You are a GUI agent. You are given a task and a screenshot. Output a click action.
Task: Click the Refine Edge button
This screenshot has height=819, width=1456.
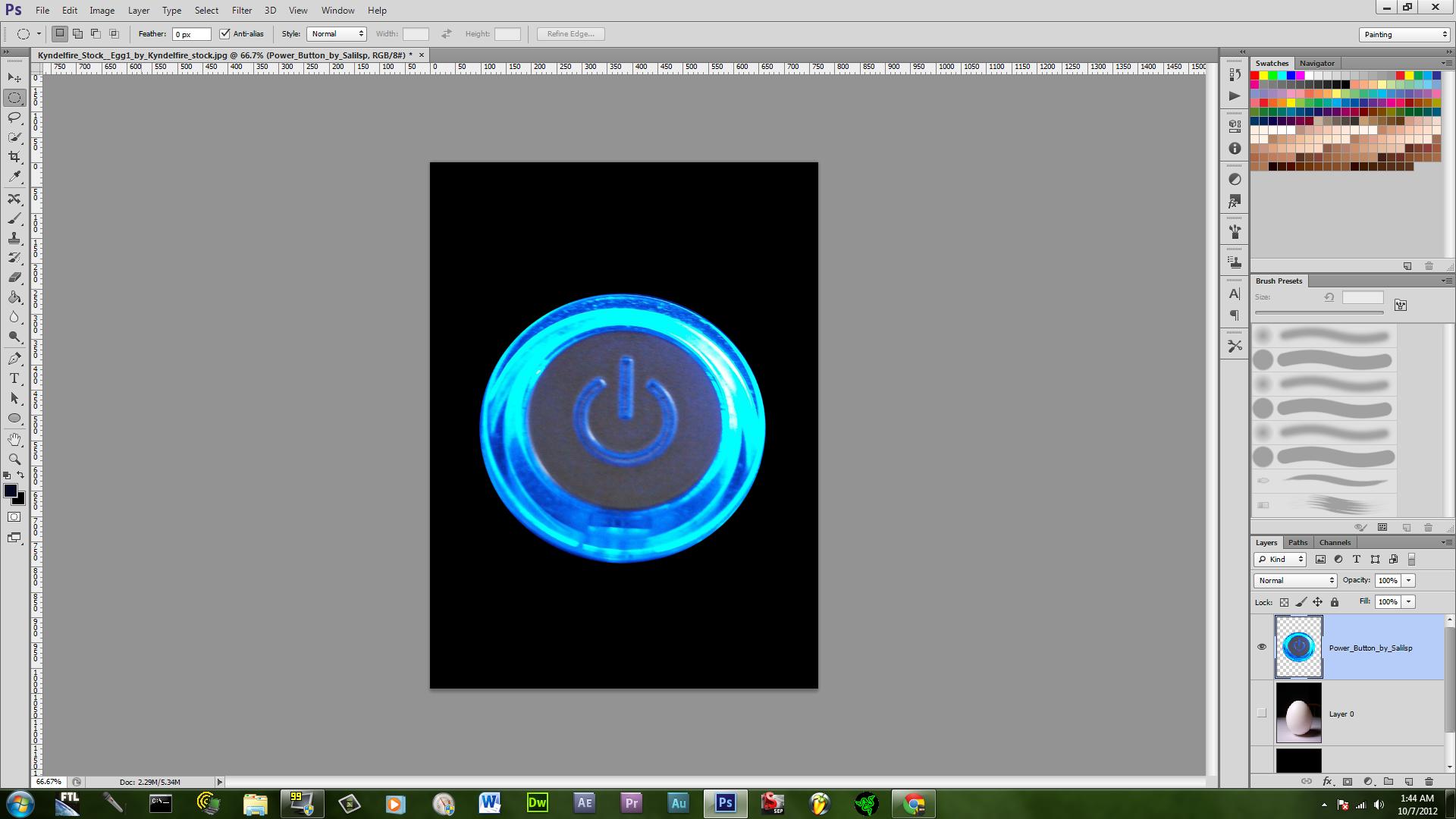570,33
